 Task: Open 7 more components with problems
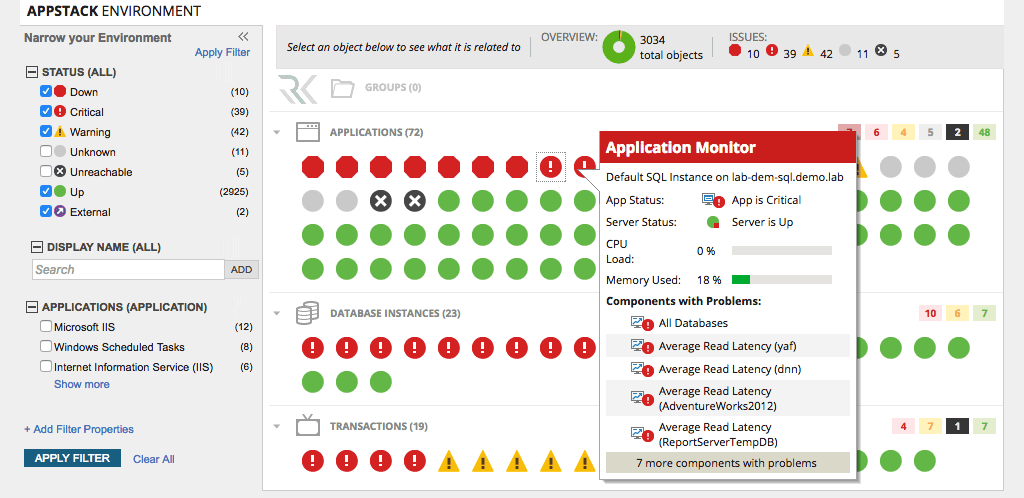727,463
